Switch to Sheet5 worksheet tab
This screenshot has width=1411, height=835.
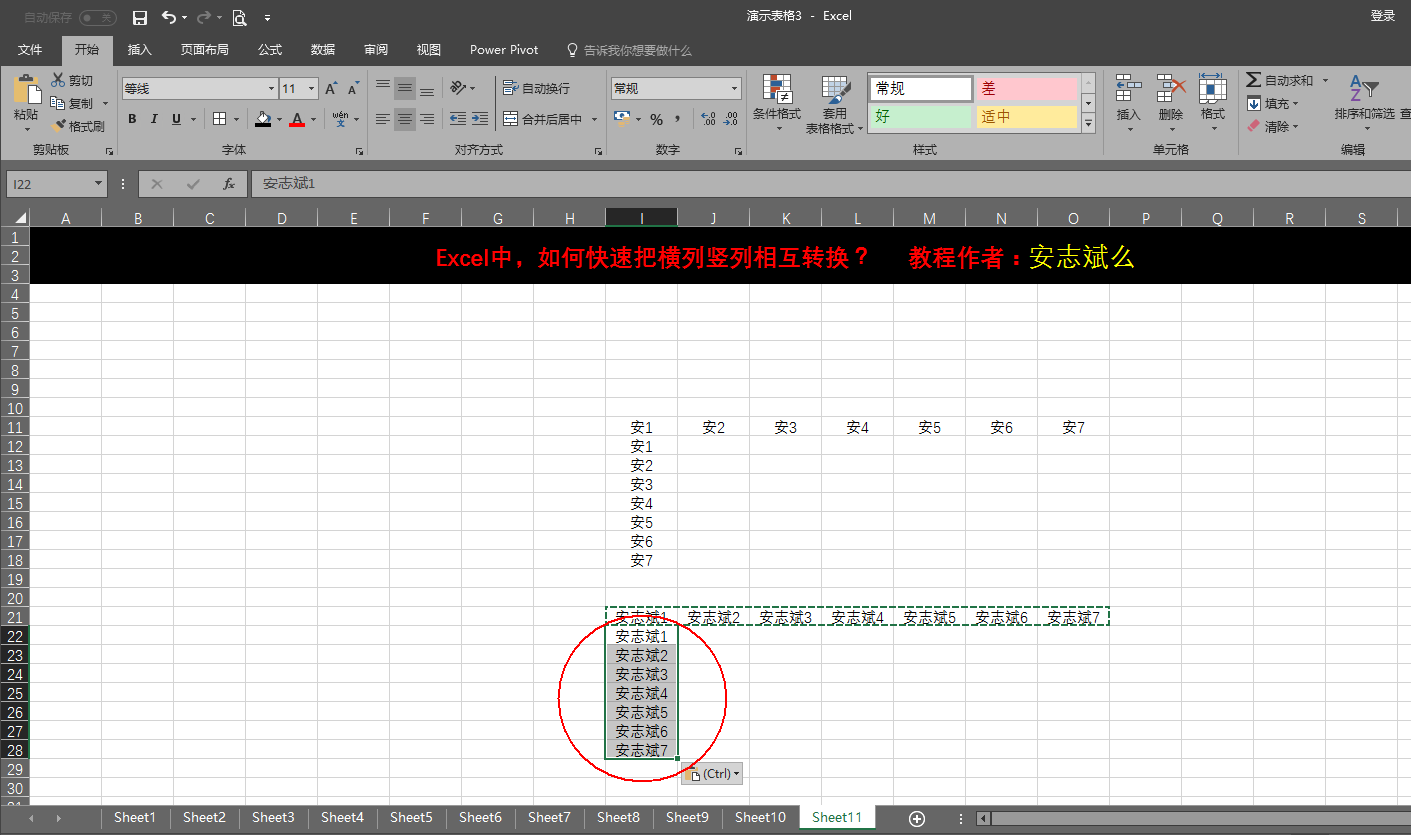[411, 817]
